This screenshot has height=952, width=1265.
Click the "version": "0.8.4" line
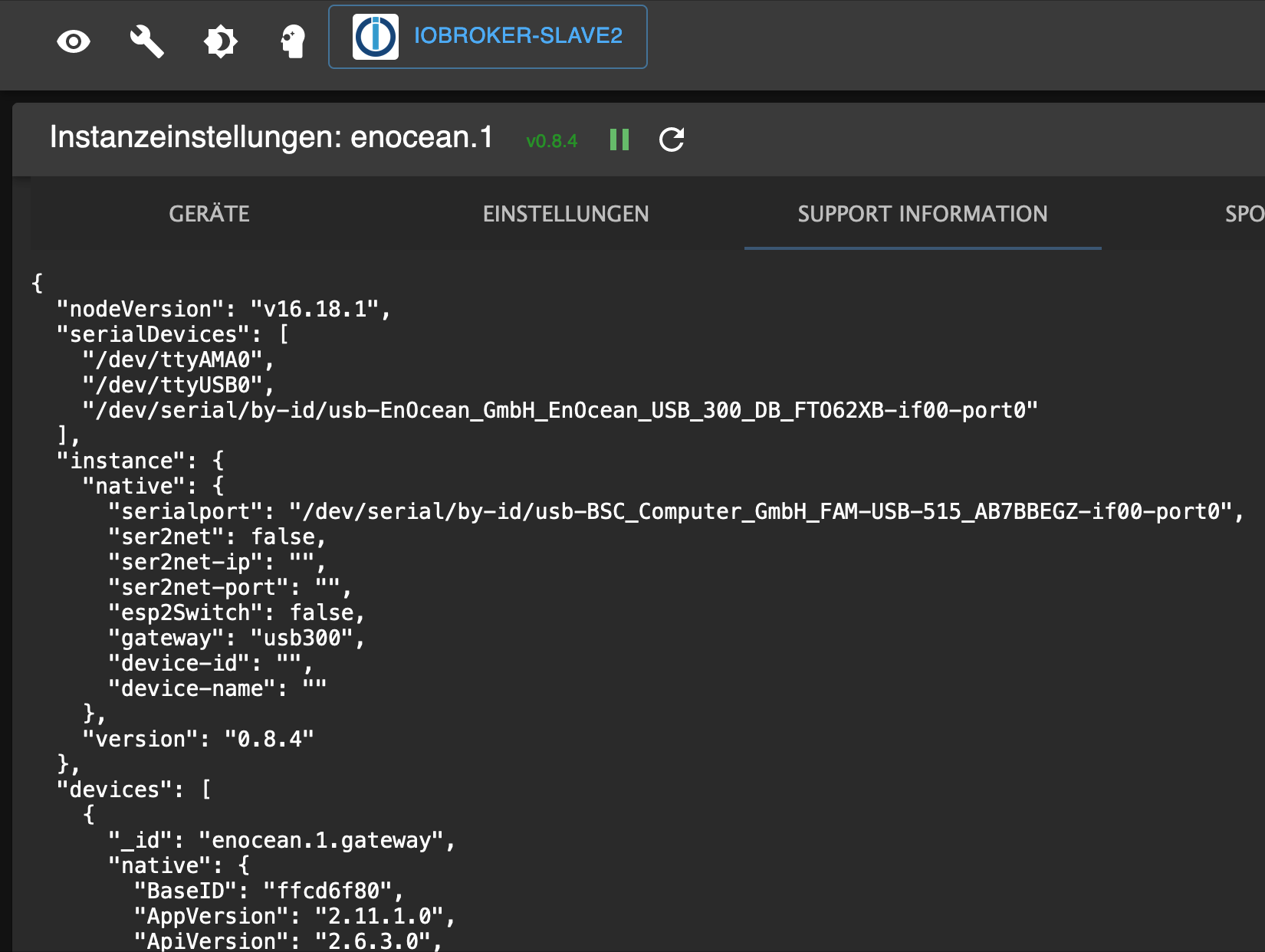[199, 739]
